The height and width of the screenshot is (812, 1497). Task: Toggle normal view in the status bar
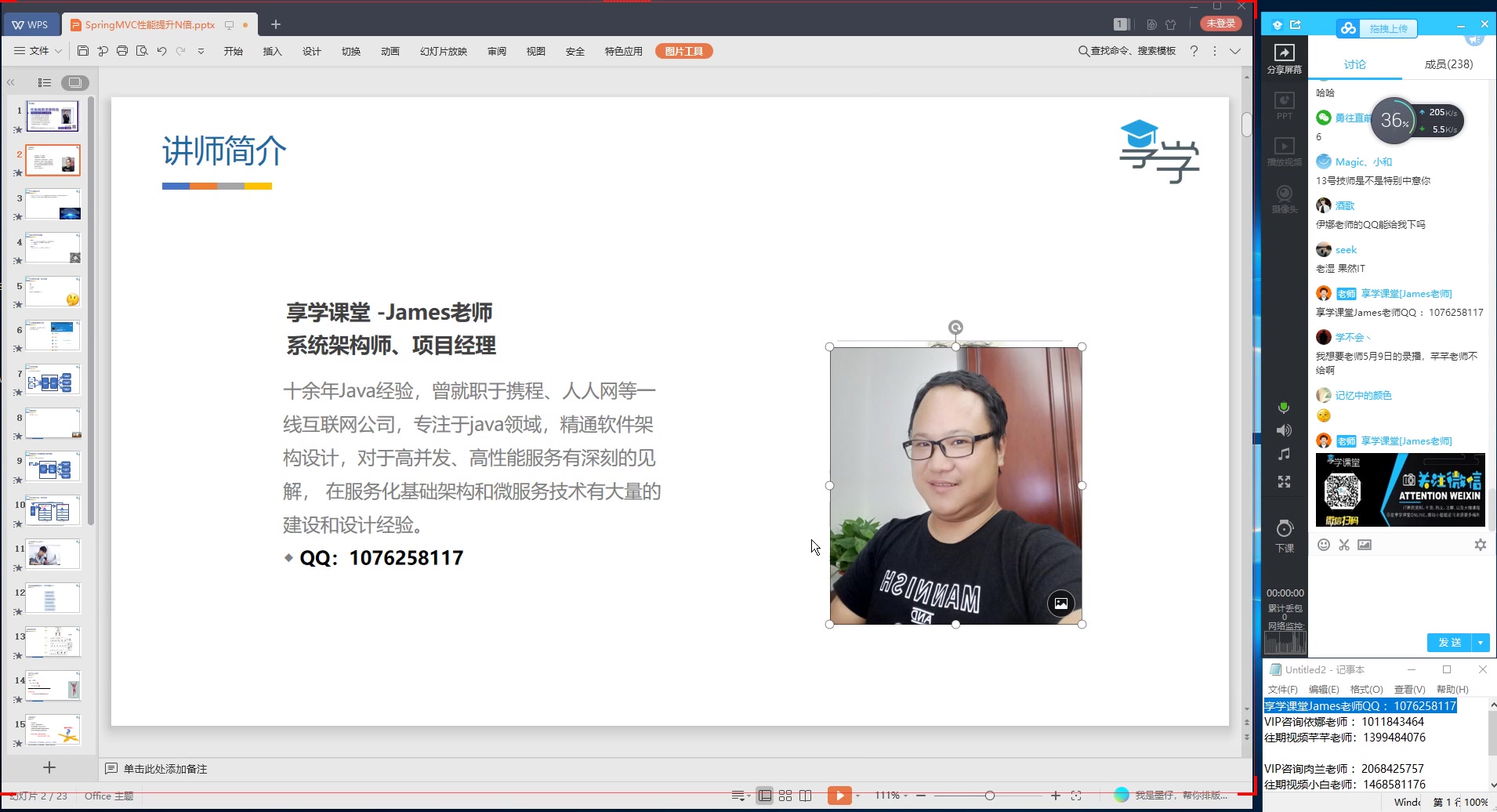(765, 796)
